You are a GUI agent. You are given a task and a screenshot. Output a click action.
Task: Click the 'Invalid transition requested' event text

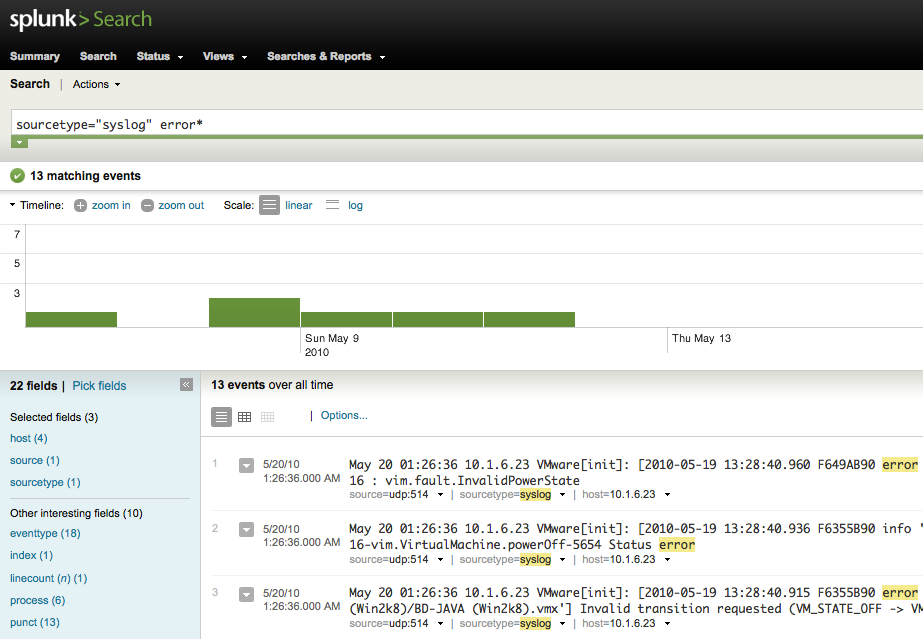pos(680,609)
